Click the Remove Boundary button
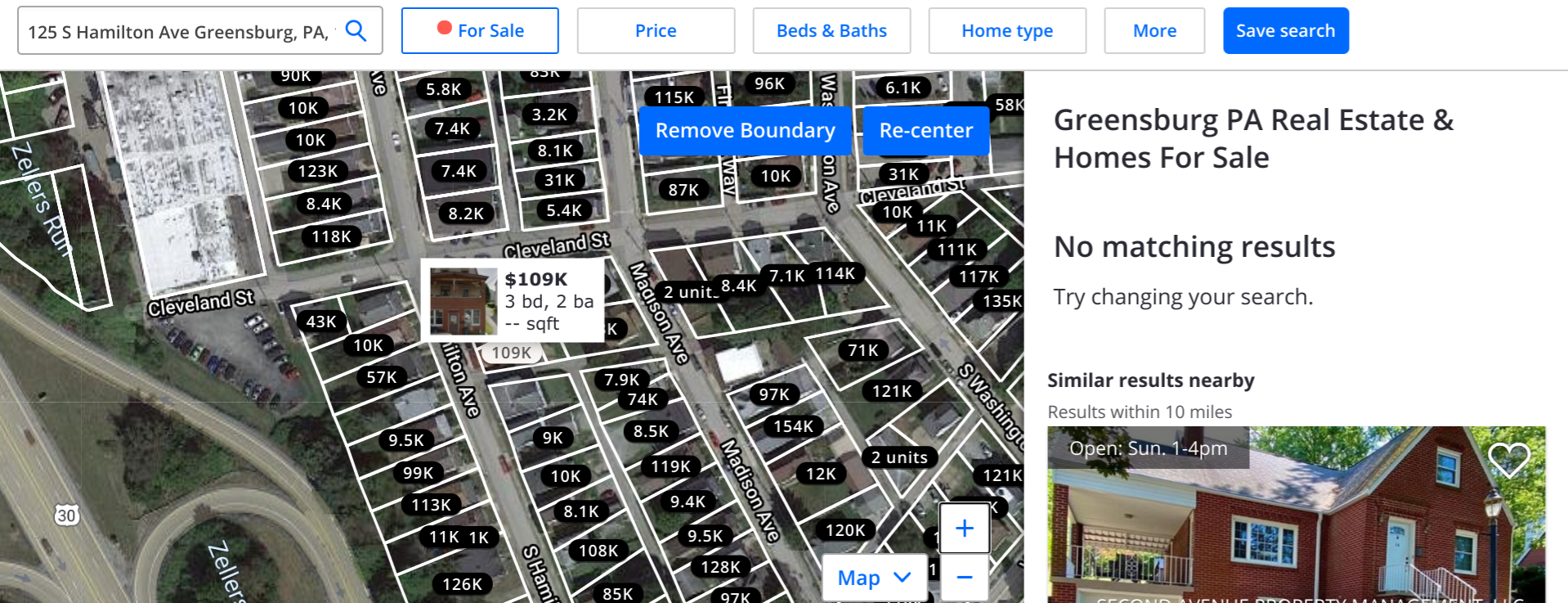 click(746, 131)
